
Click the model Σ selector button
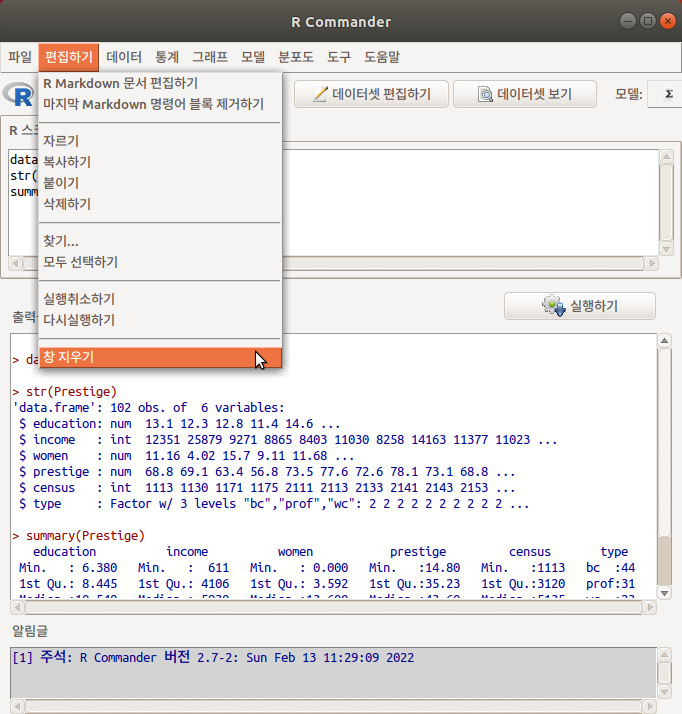click(667, 94)
